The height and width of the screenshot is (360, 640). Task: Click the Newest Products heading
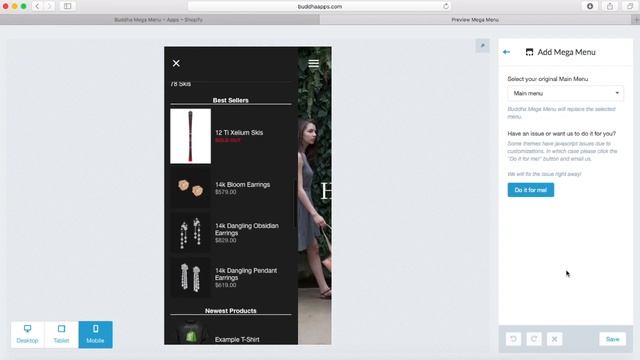click(x=231, y=311)
